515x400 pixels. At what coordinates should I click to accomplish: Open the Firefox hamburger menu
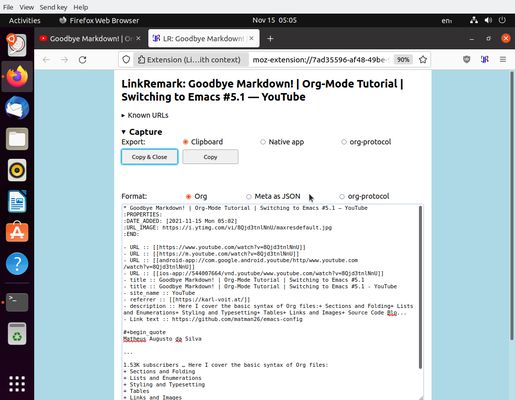pos(503,60)
